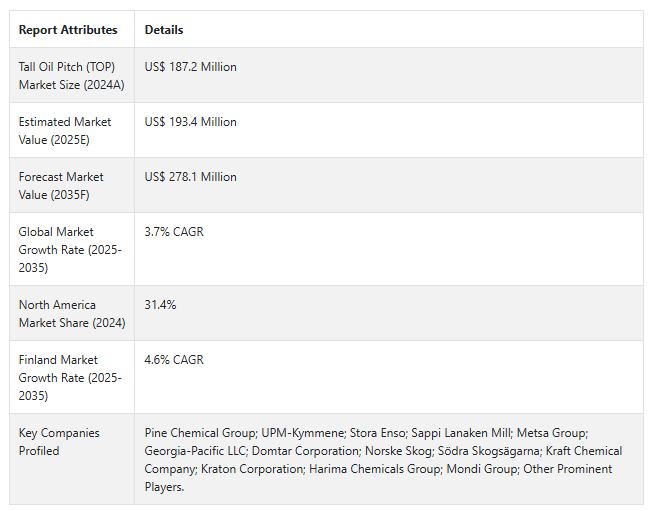Select the Global Market Growth Rate label
The image size is (648, 511).
click(70, 250)
